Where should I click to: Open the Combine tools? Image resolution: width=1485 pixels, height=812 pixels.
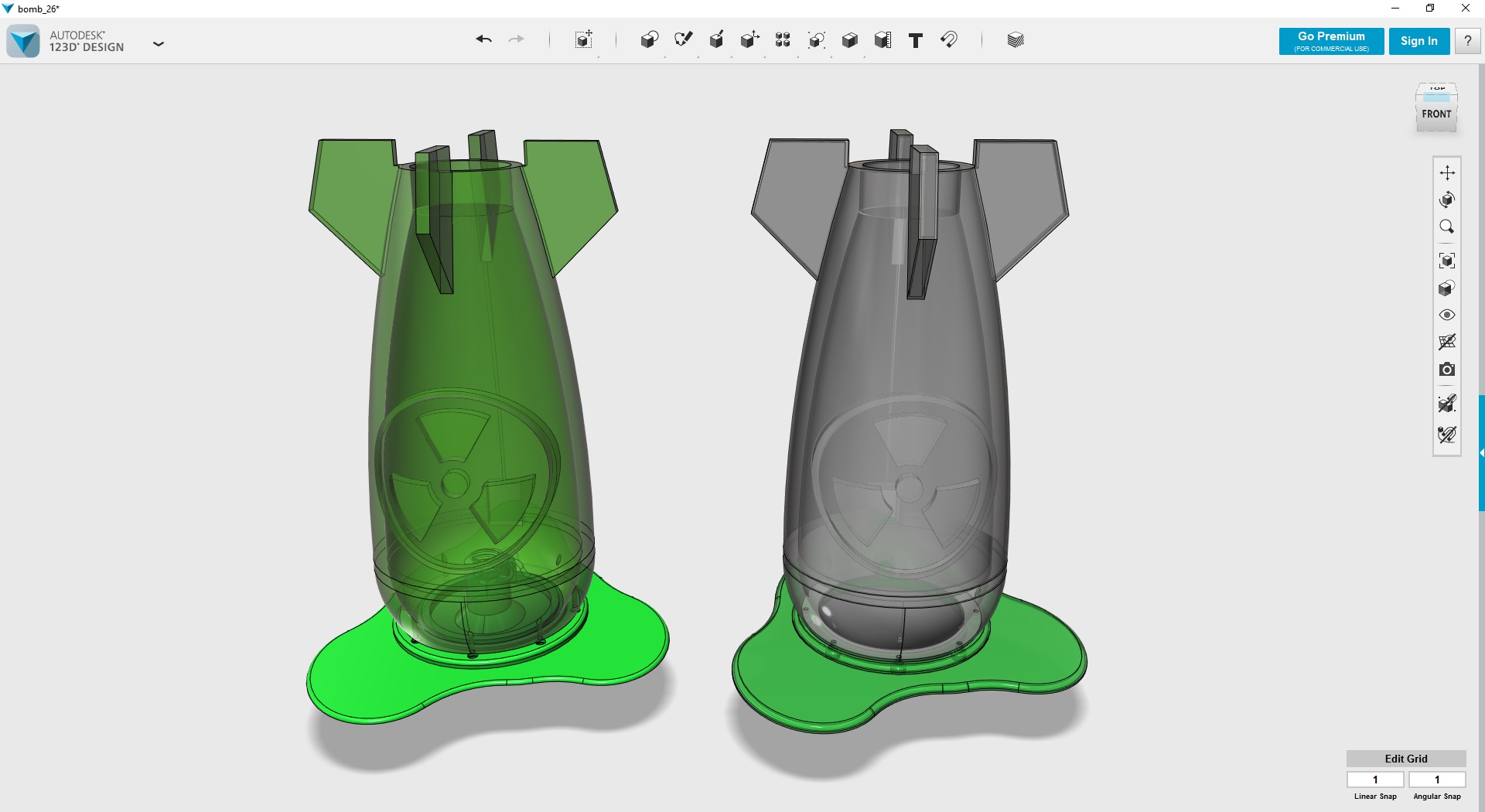pos(849,40)
